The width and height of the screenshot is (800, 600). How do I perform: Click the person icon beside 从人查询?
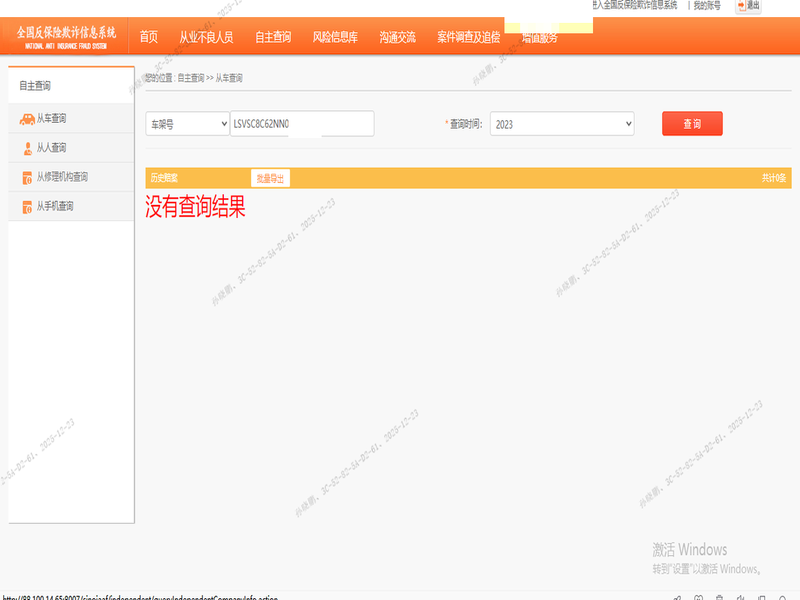pyautogui.click(x=27, y=148)
